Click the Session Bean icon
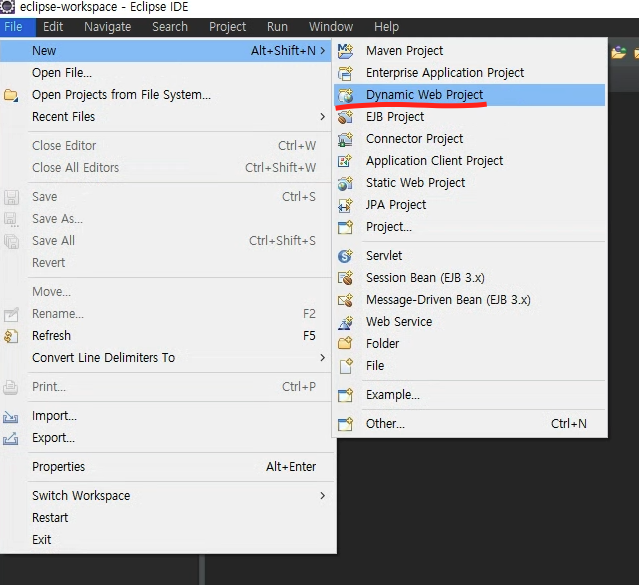This screenshot has width=639, height=585. coord(345,278)
